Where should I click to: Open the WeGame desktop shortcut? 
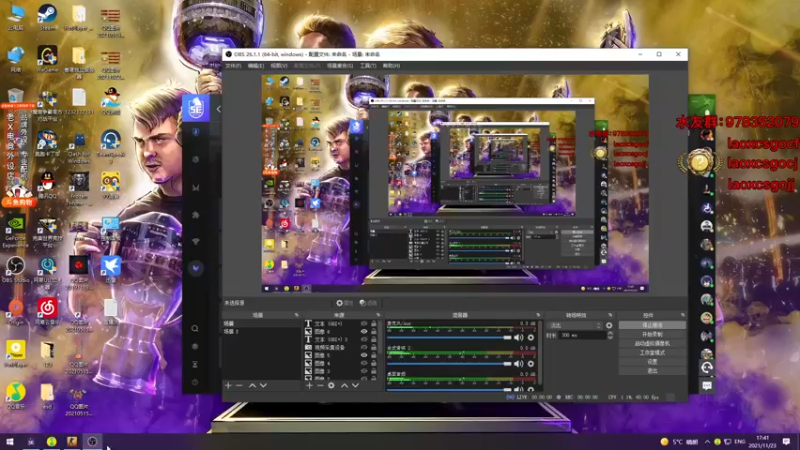(x=47, y=60)
